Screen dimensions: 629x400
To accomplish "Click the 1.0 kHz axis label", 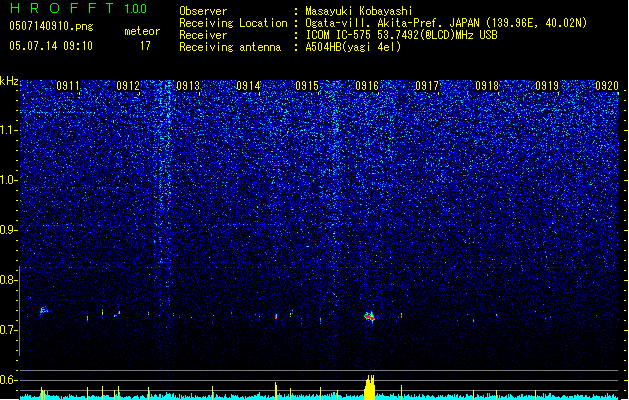I will click(x=8, y=180).
